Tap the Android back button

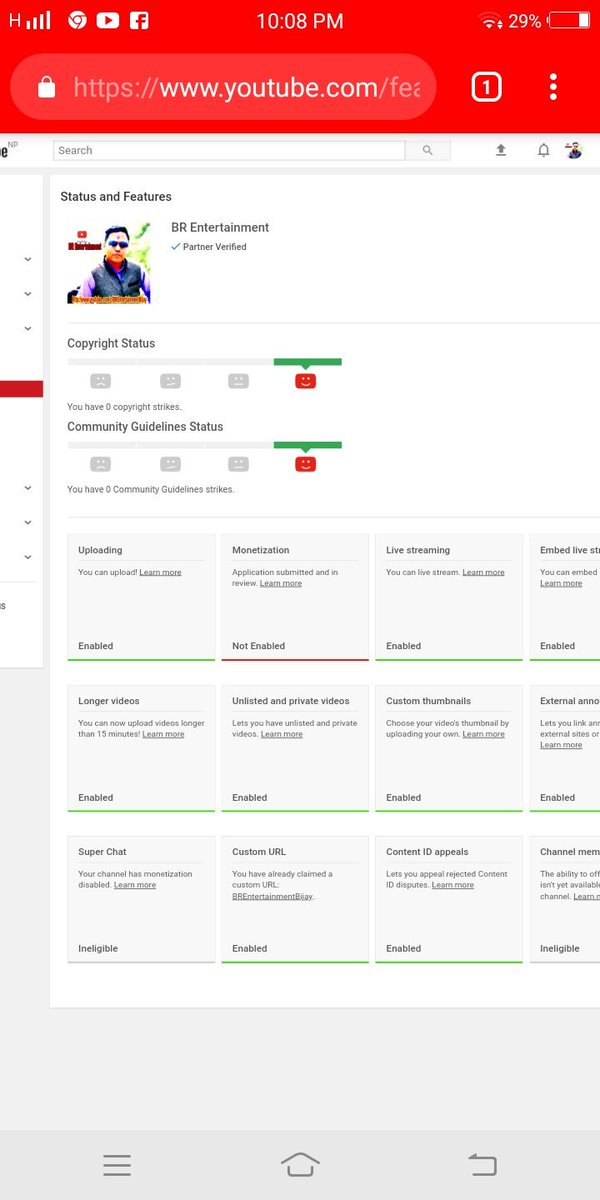pyautogui.click(x=482, y=1164)
